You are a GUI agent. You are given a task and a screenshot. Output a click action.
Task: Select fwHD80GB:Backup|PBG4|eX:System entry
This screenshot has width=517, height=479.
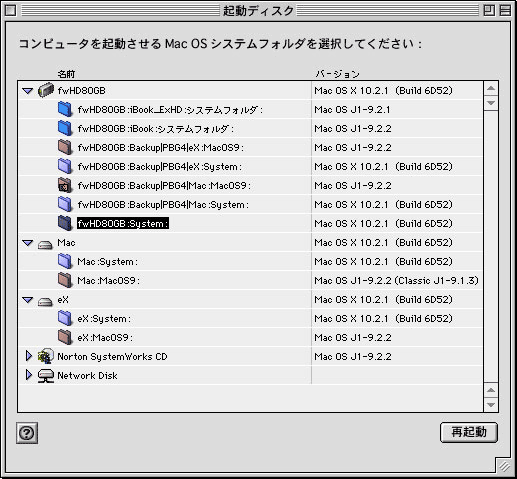point(159,167)
